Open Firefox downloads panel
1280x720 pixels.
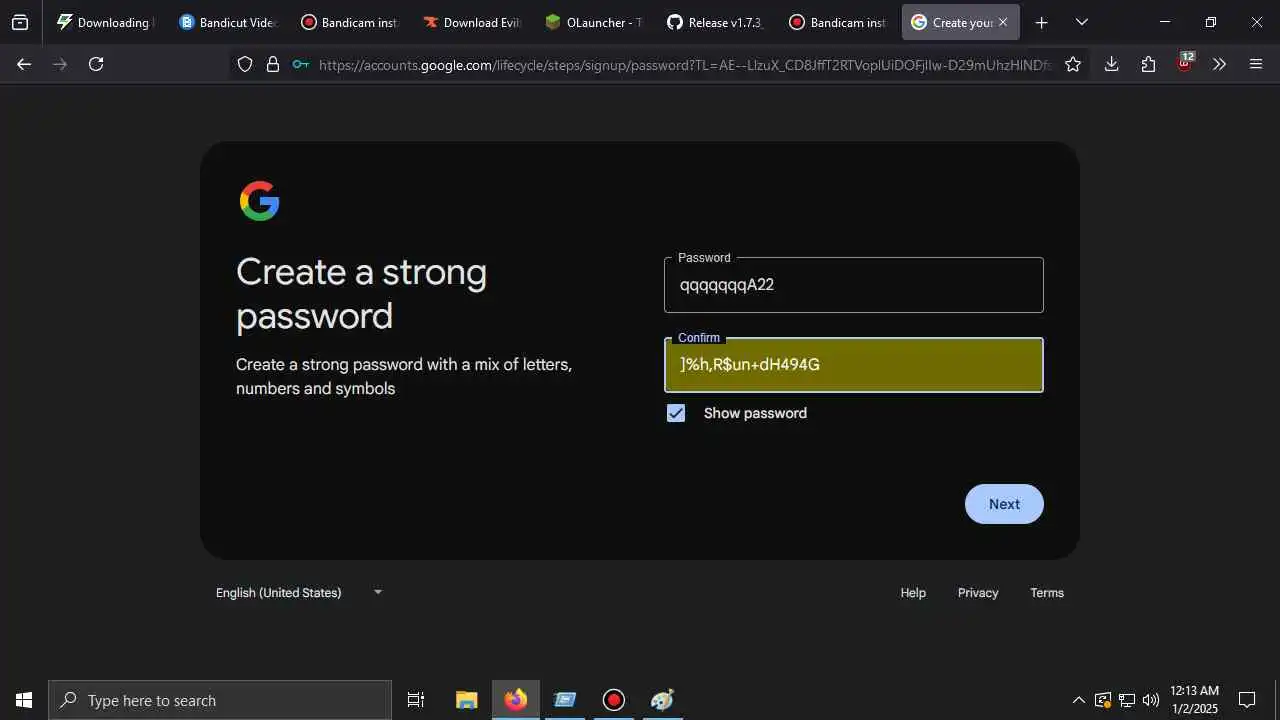click(1111, 64)
